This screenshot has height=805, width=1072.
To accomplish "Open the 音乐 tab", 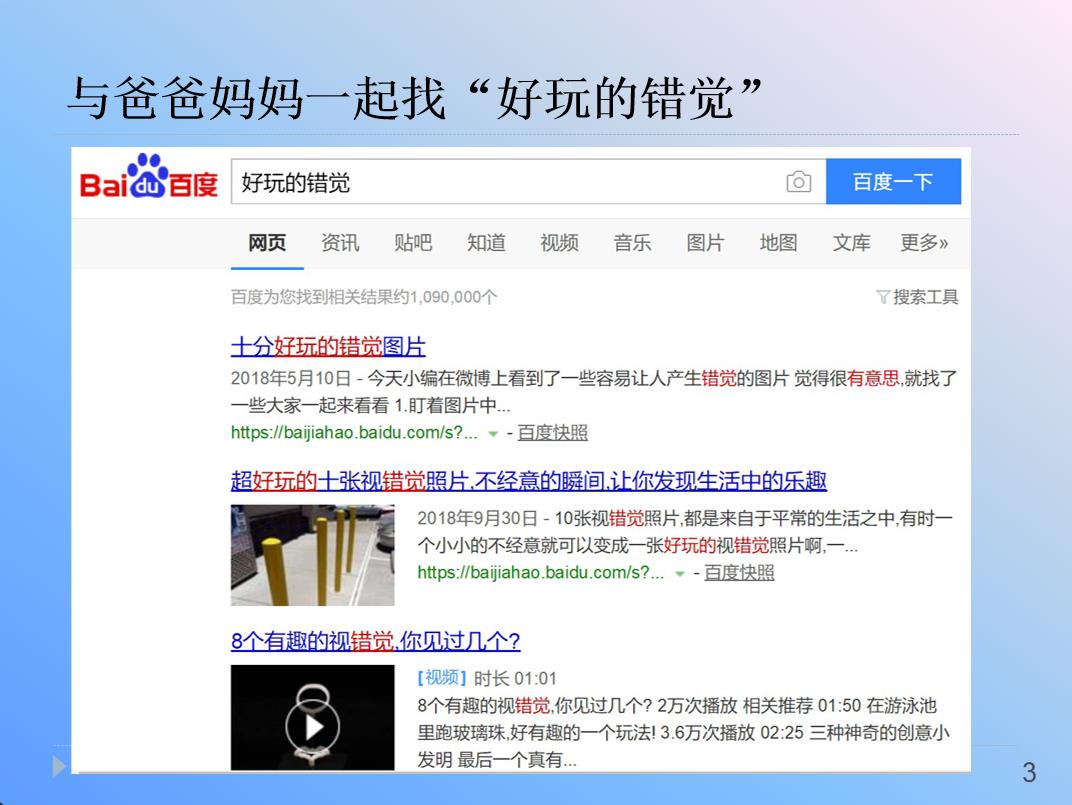I will (x=632, y=243).
